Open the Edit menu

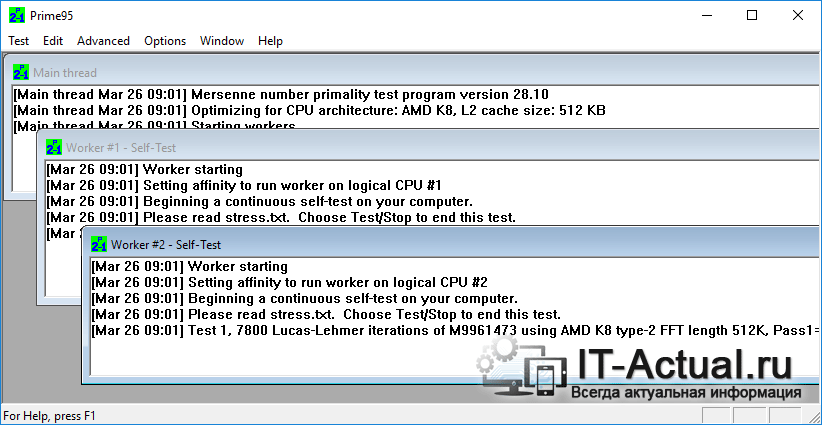click(x=53, y=41)
